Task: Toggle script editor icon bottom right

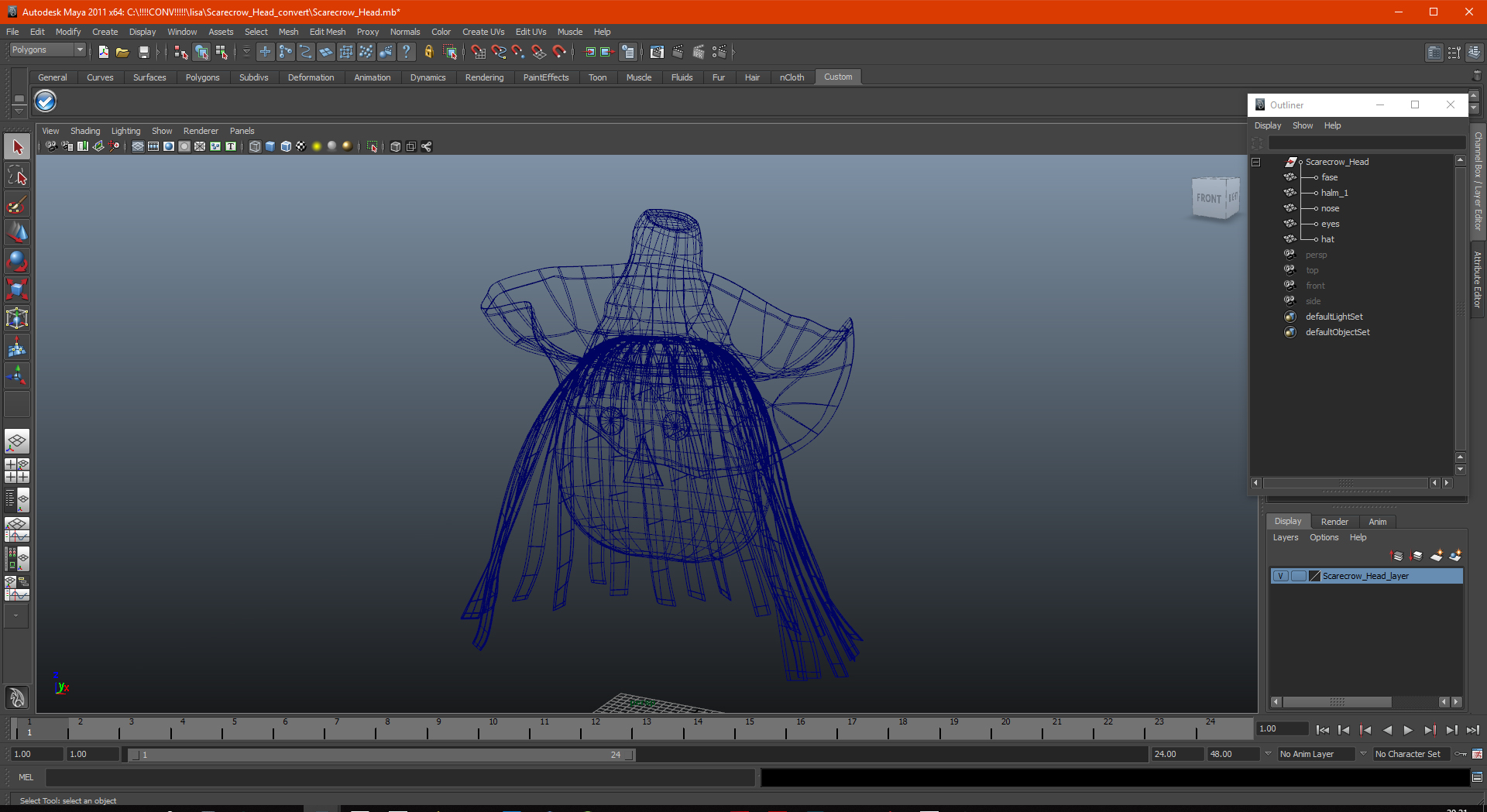Action: click(x=1477, y=777)
